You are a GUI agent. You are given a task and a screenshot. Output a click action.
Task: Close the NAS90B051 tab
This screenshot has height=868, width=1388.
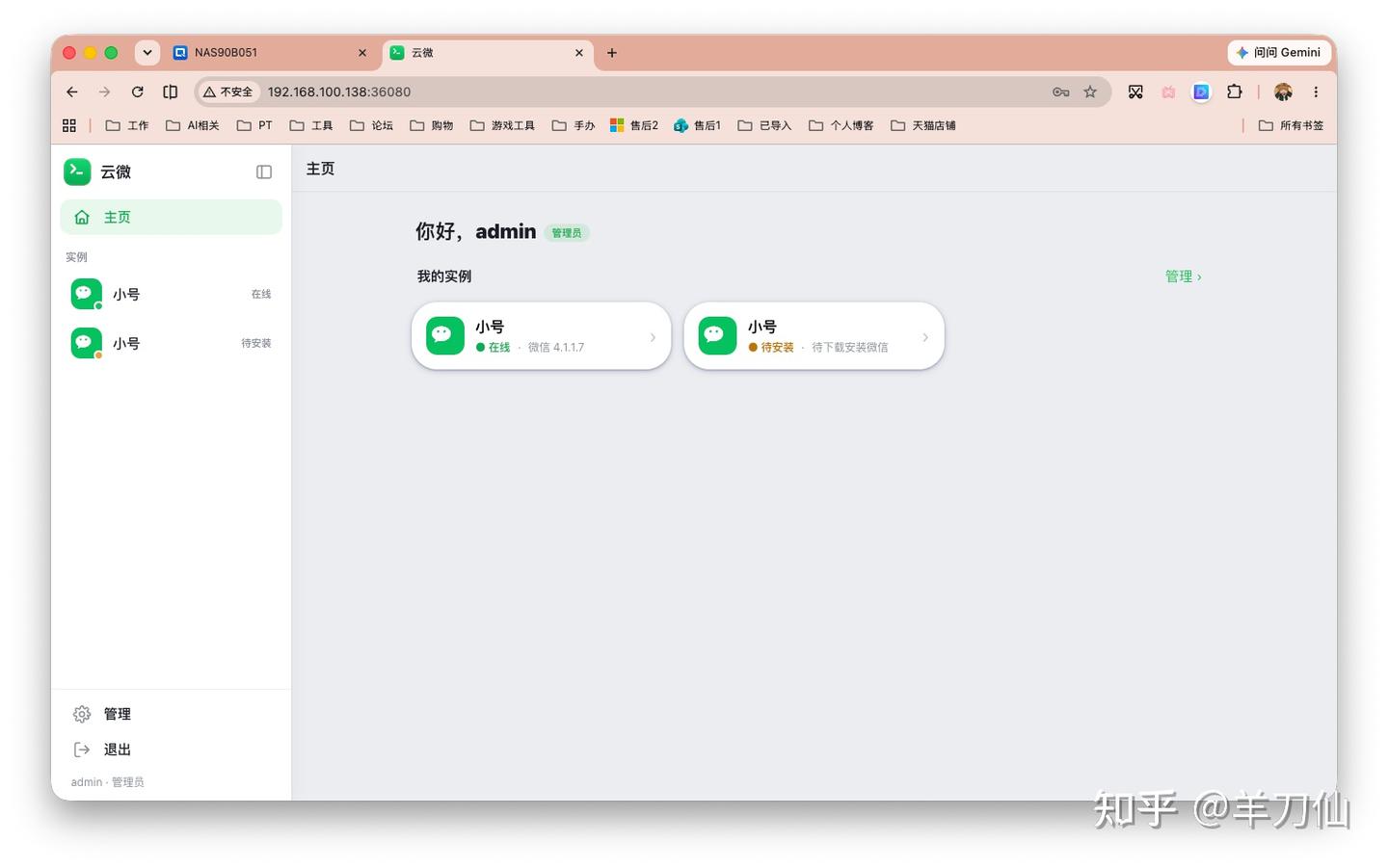click(362, 53)
